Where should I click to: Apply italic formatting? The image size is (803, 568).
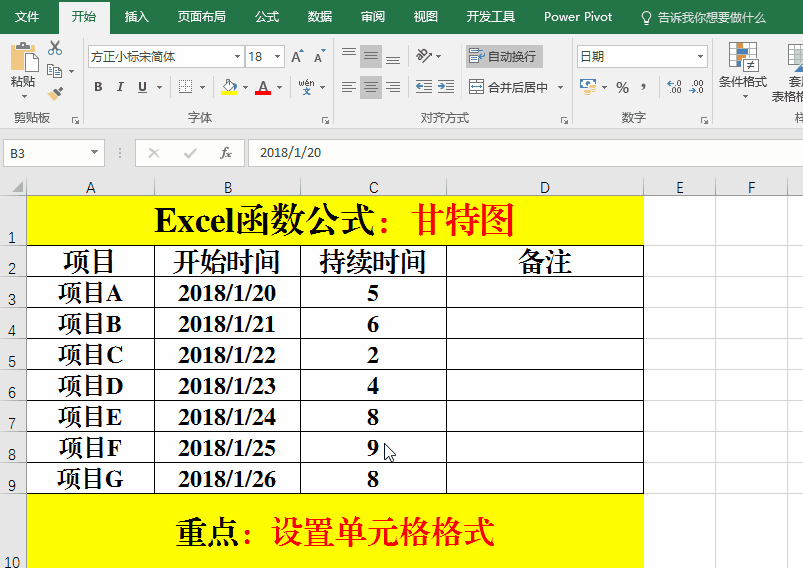(x=120, y=87)
